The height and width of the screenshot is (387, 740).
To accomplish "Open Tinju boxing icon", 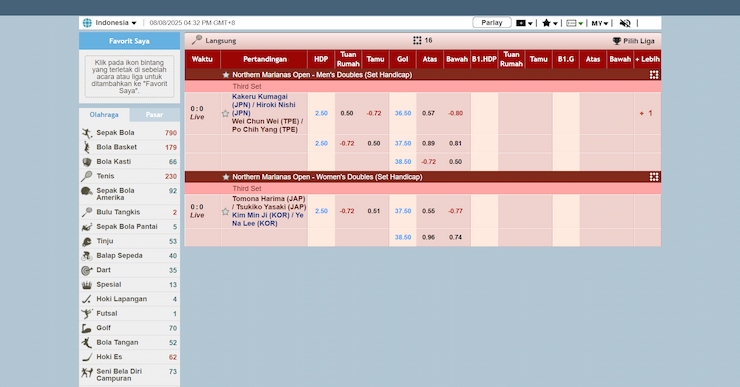I will pos(87,242).
